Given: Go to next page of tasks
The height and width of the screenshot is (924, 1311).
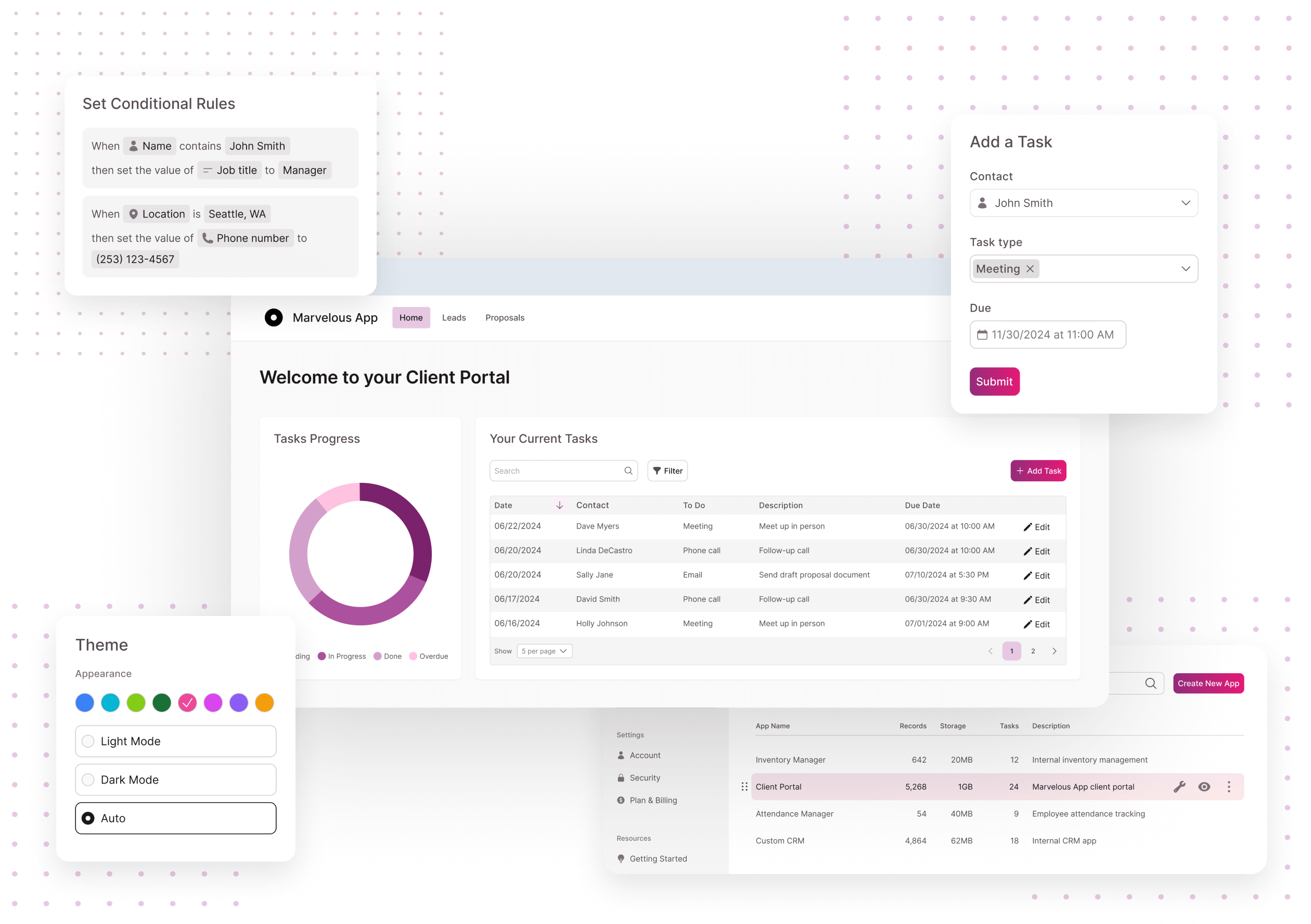Looking at the screenshot, I should click(1055, 651).
